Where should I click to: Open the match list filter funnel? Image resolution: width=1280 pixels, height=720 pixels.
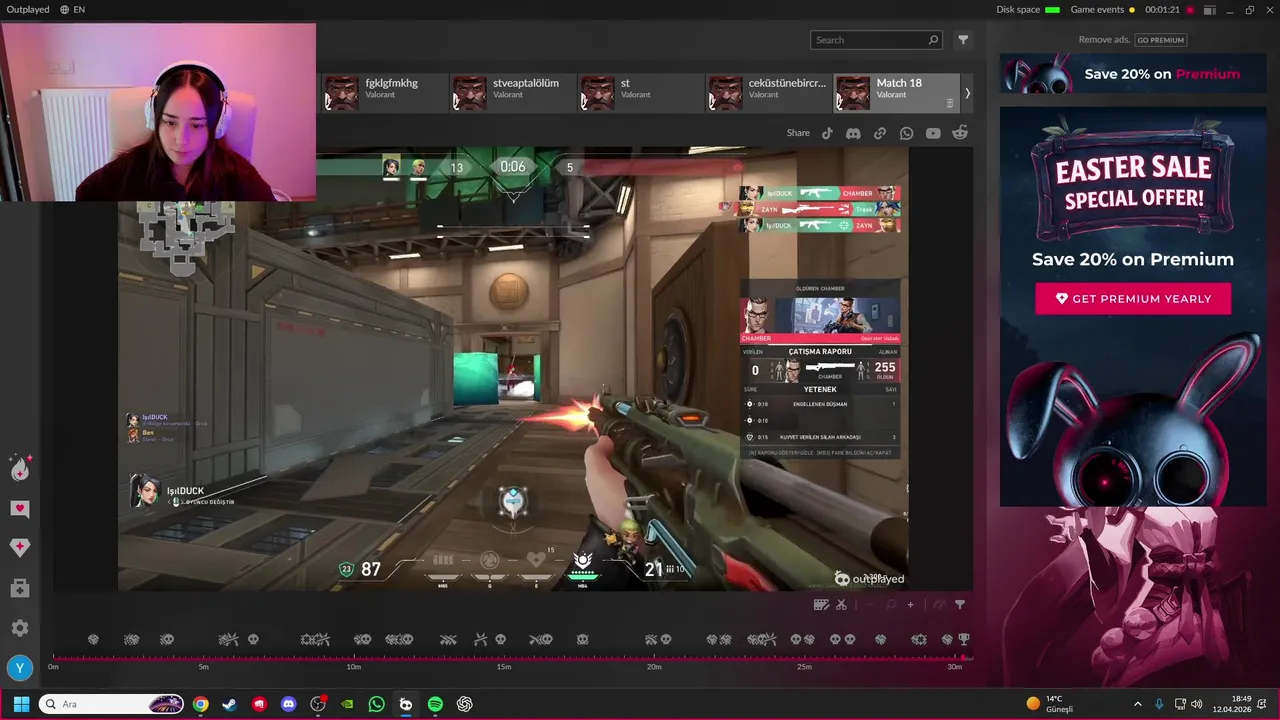point(963,40)
